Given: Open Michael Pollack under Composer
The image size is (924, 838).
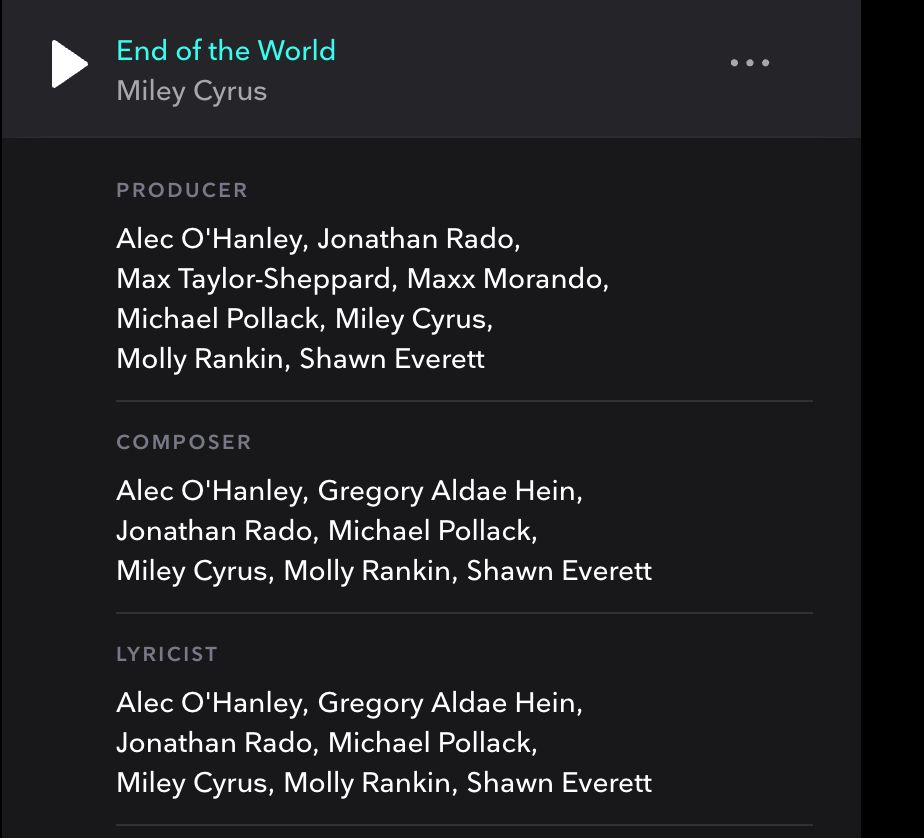Looking at the screenshot, I should (430, 532).
